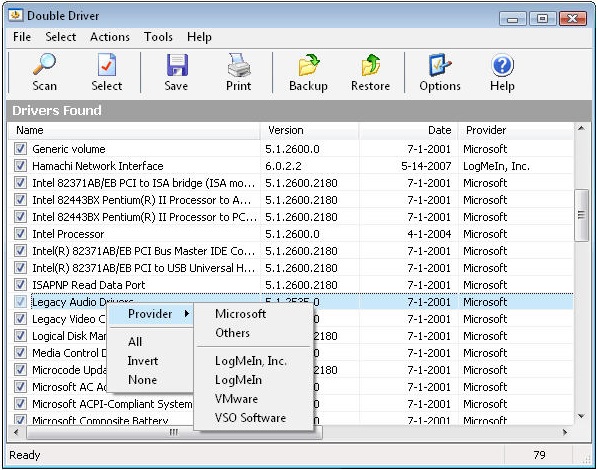Click the 6.0.2.2 version cell

(283, 166)
